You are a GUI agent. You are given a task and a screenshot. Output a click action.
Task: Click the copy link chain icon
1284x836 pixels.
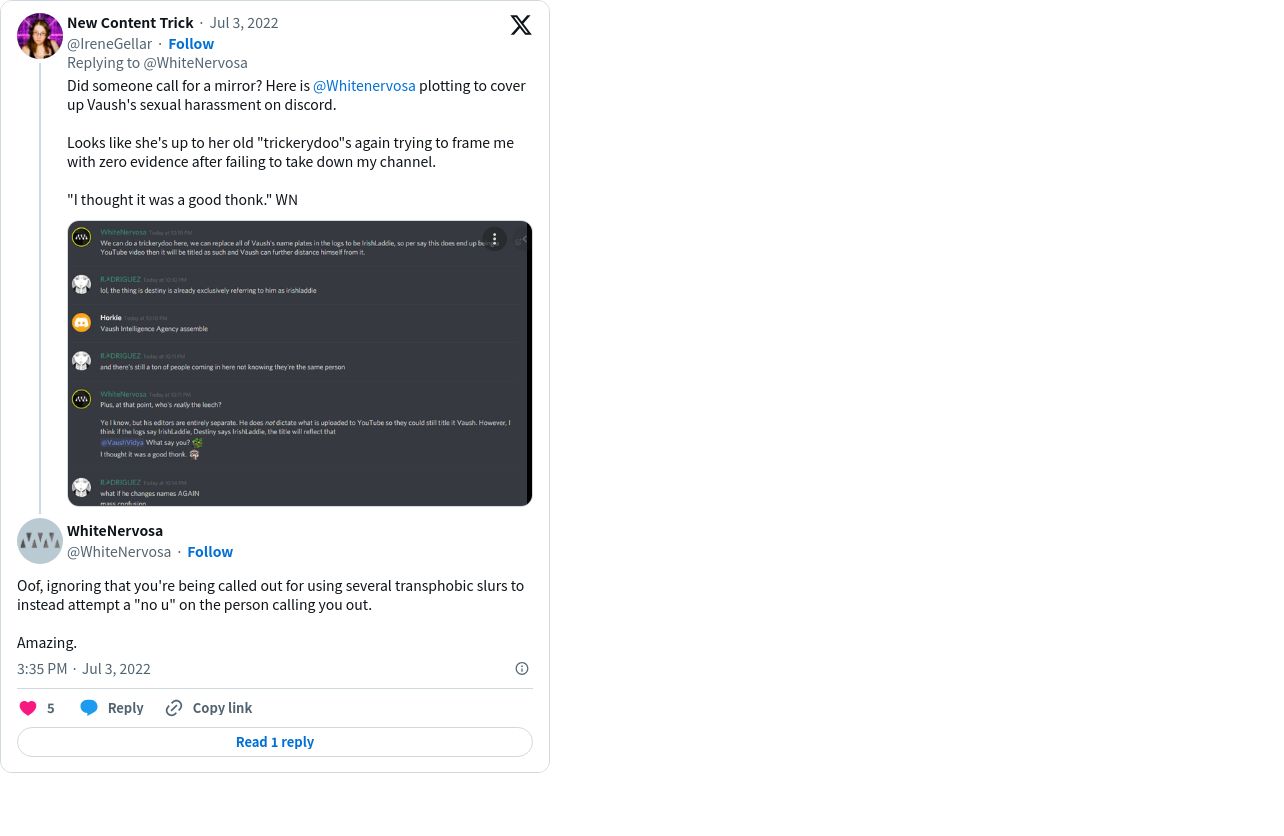[x=174, y=708]
